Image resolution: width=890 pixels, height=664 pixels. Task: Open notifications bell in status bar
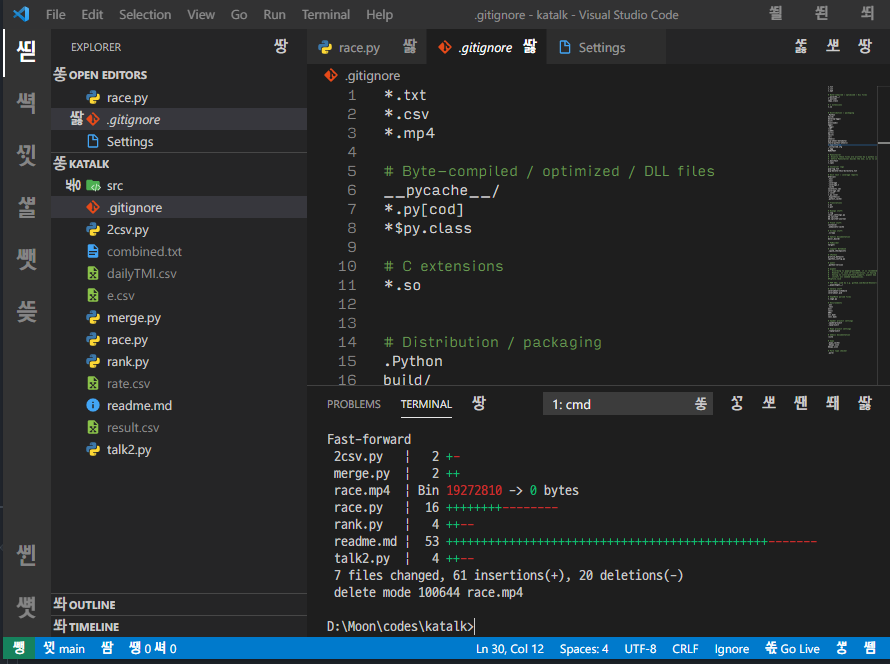click(870, 648)
